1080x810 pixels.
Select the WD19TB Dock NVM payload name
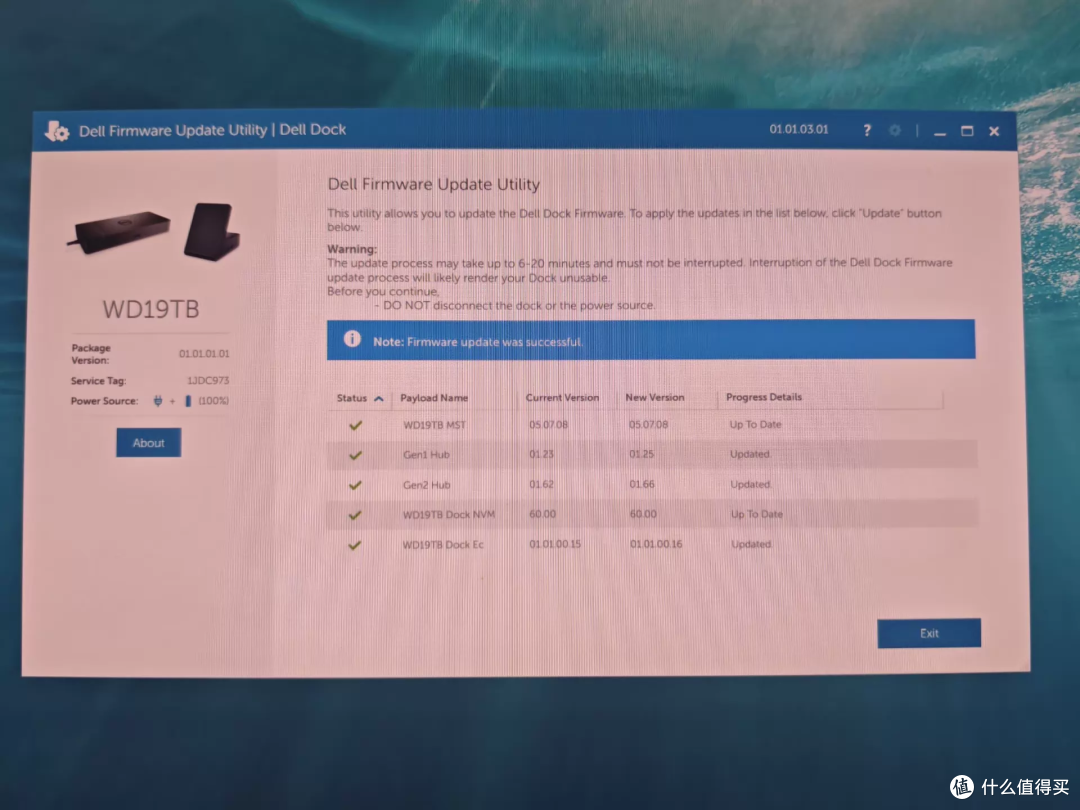448,515
